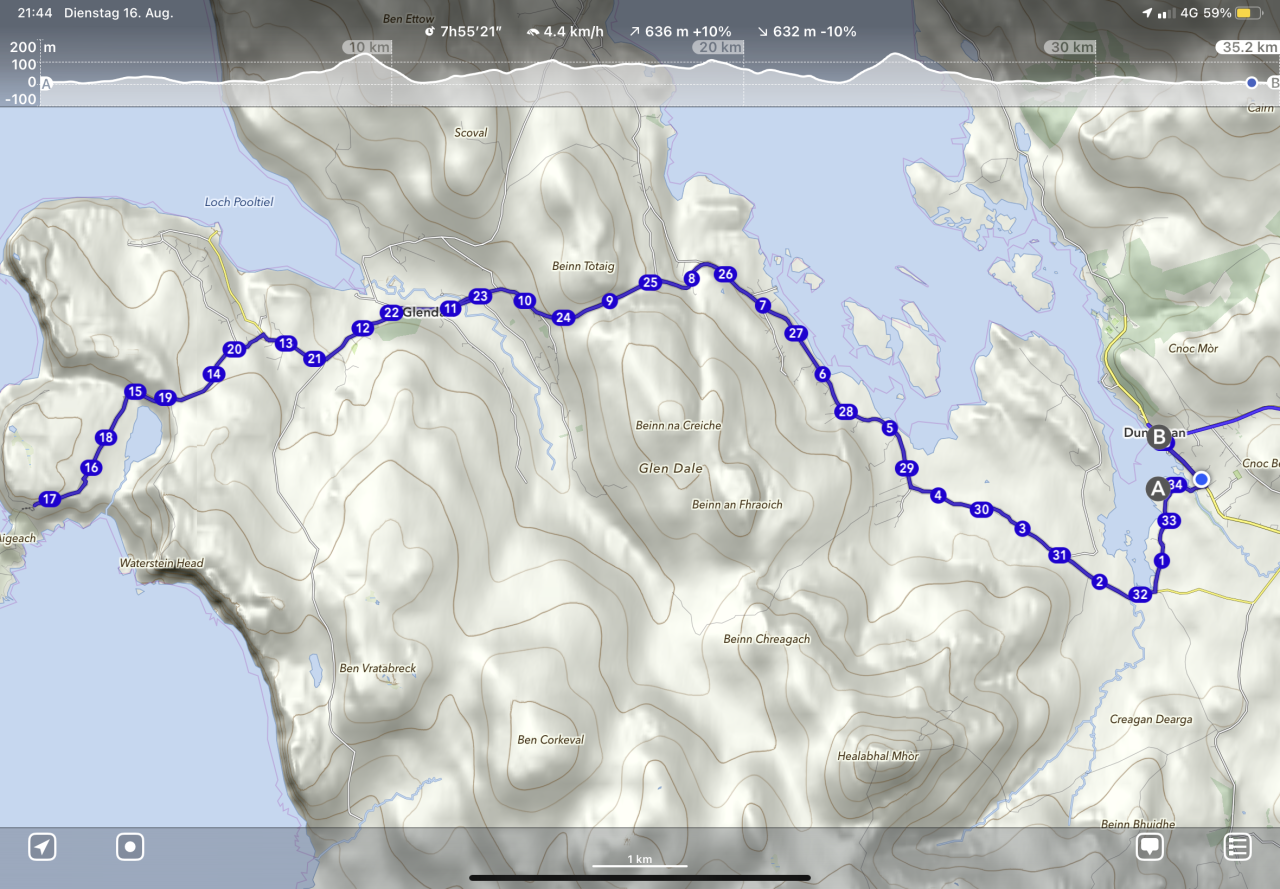Tap the 35.2 km distance label
Viewport: 1280px width, 889px height.
pos(1248,47)
